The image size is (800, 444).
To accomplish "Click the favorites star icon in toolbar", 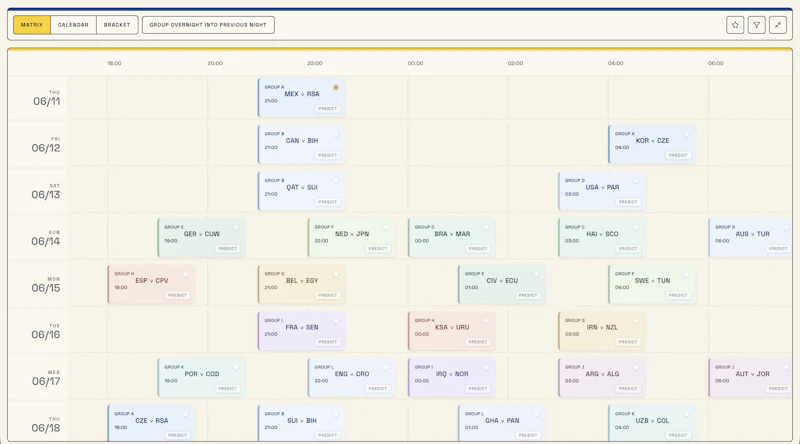I will point(735,25).
